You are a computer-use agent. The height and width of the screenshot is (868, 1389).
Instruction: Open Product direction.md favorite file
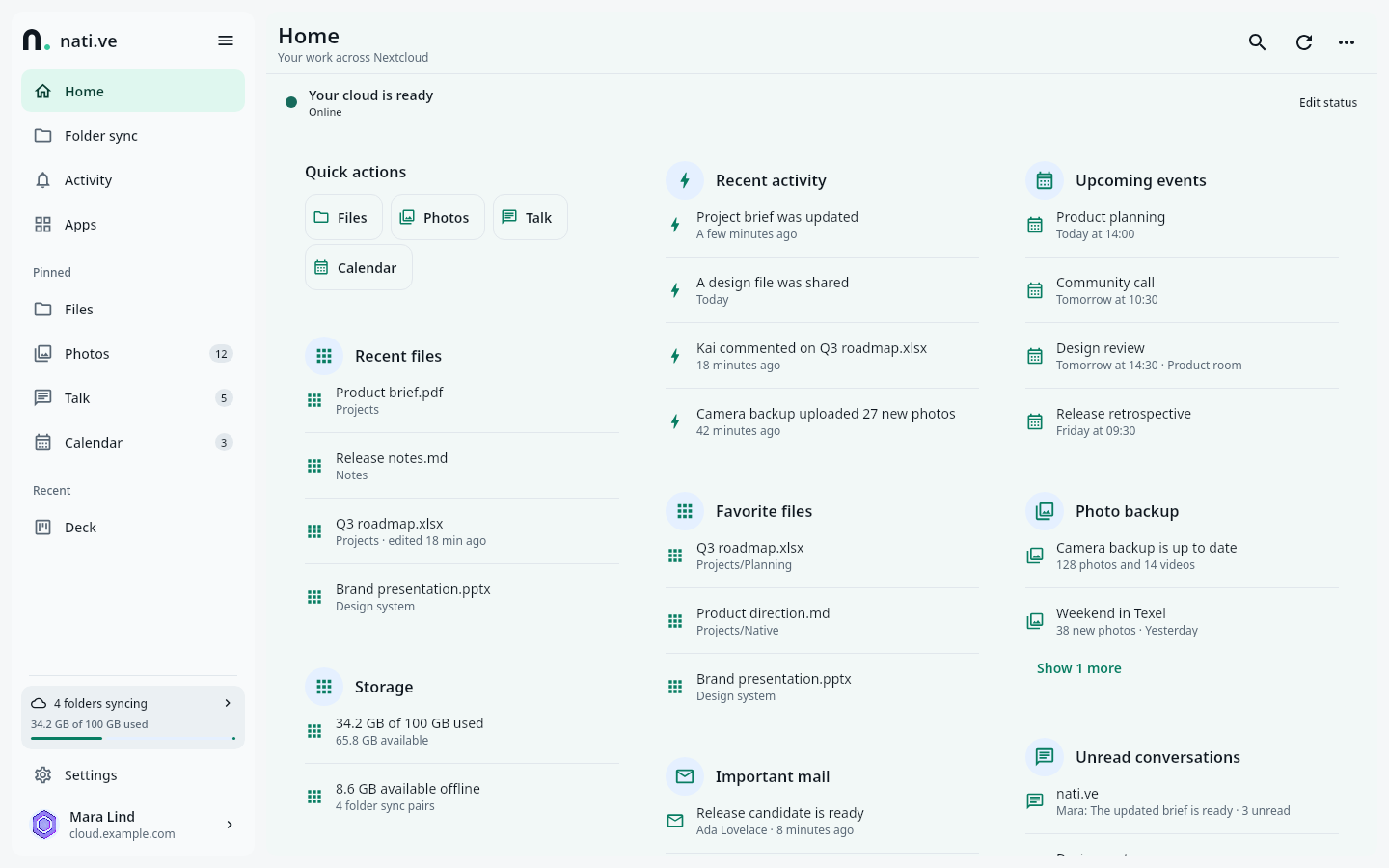[823, 621]
